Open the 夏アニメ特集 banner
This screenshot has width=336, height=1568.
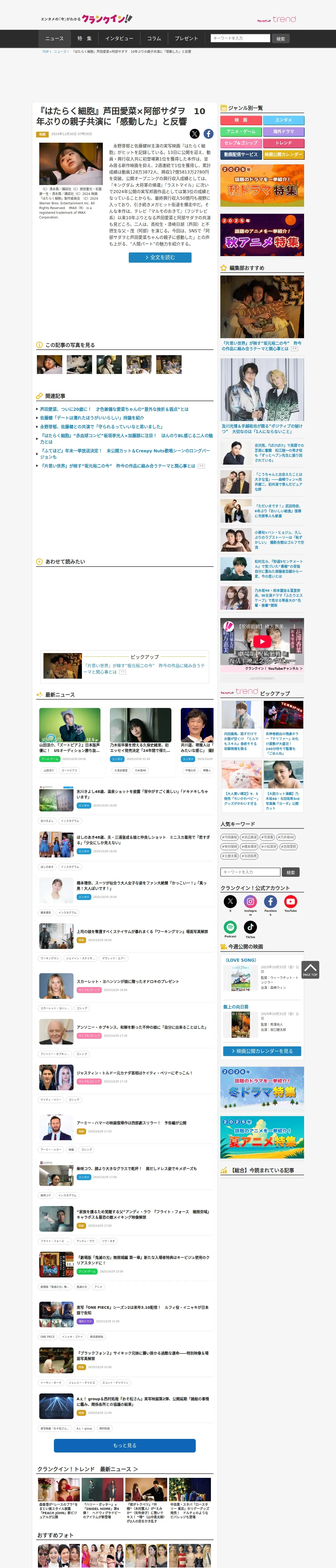coord(262,1137)
